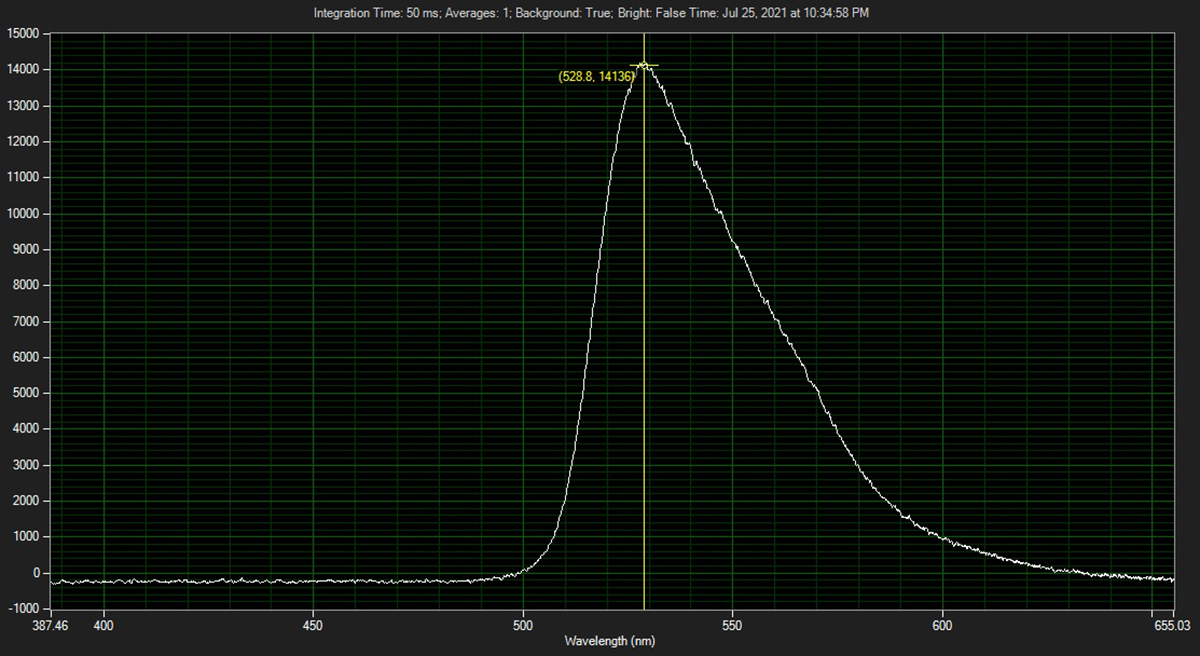Screen dimensions: 1200x656
Task: Select the -1000 y-axis label
Action: point(22,609)
